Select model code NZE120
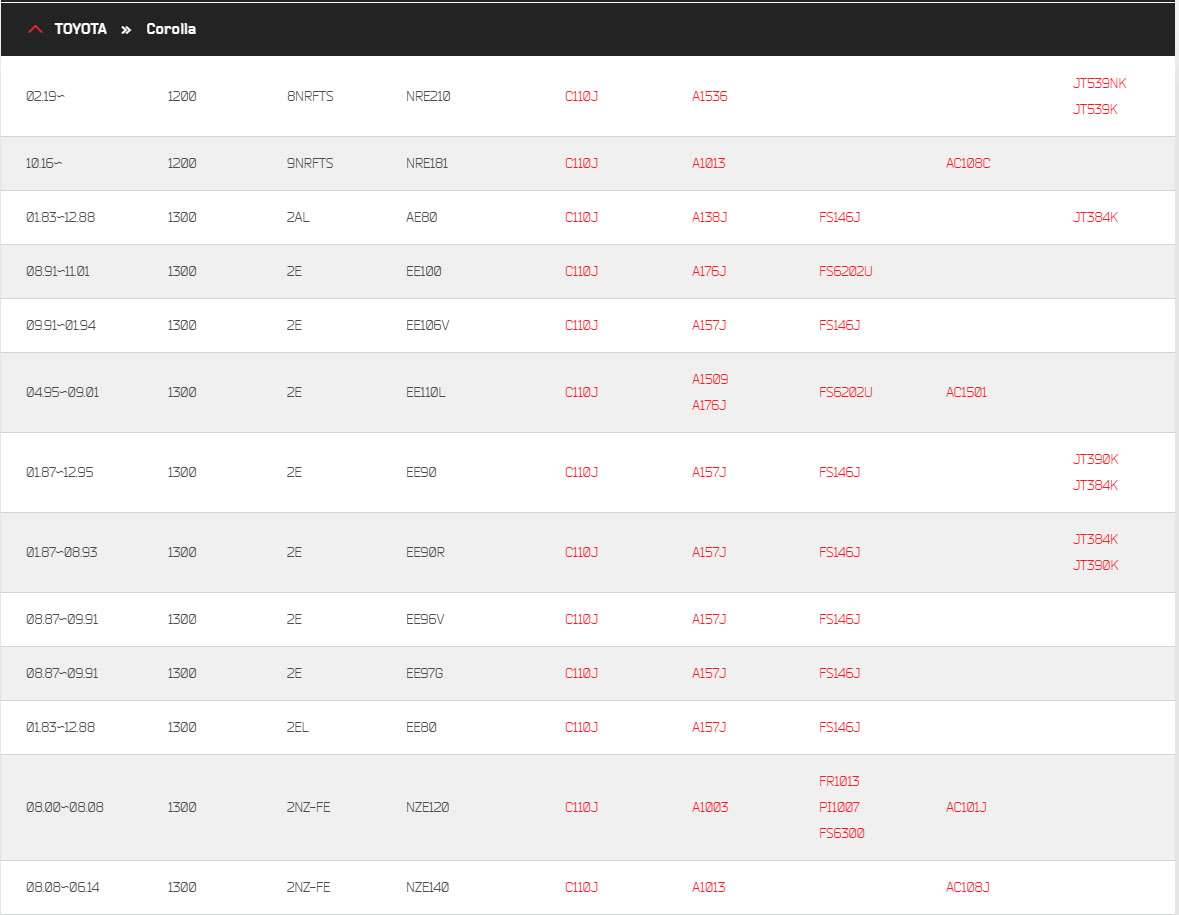The image size is (1179, 915). 427,807
